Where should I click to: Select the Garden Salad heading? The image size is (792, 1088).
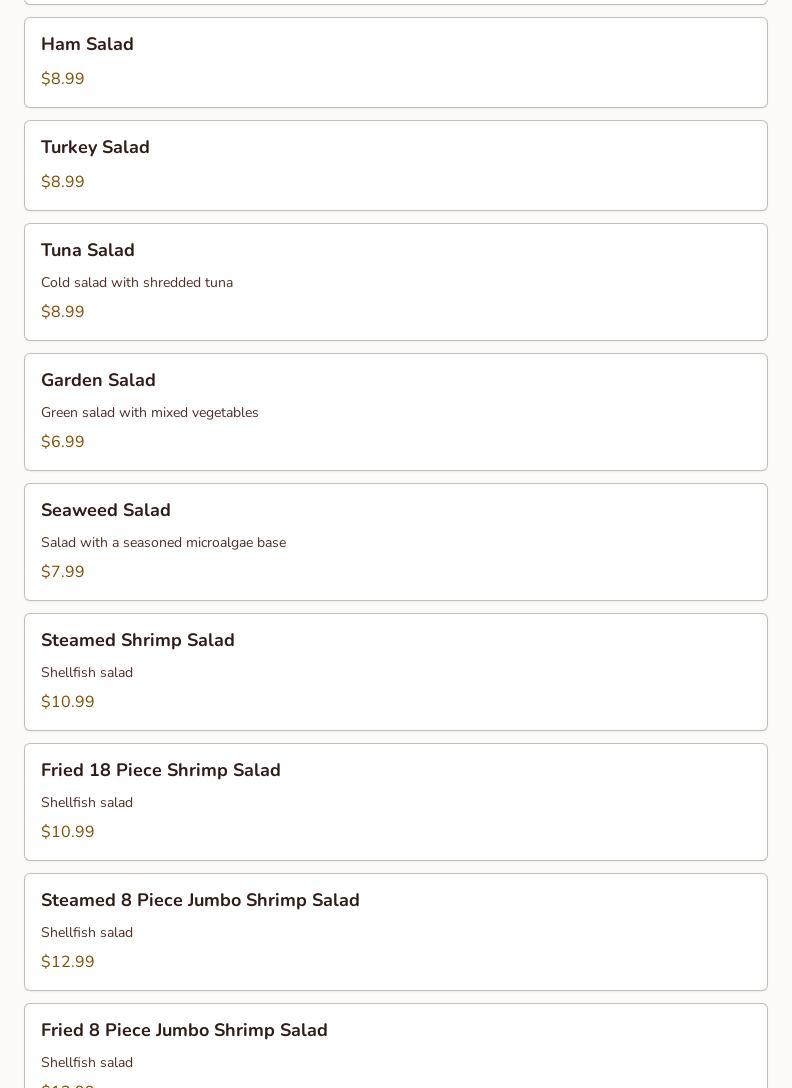click(98, 380)
